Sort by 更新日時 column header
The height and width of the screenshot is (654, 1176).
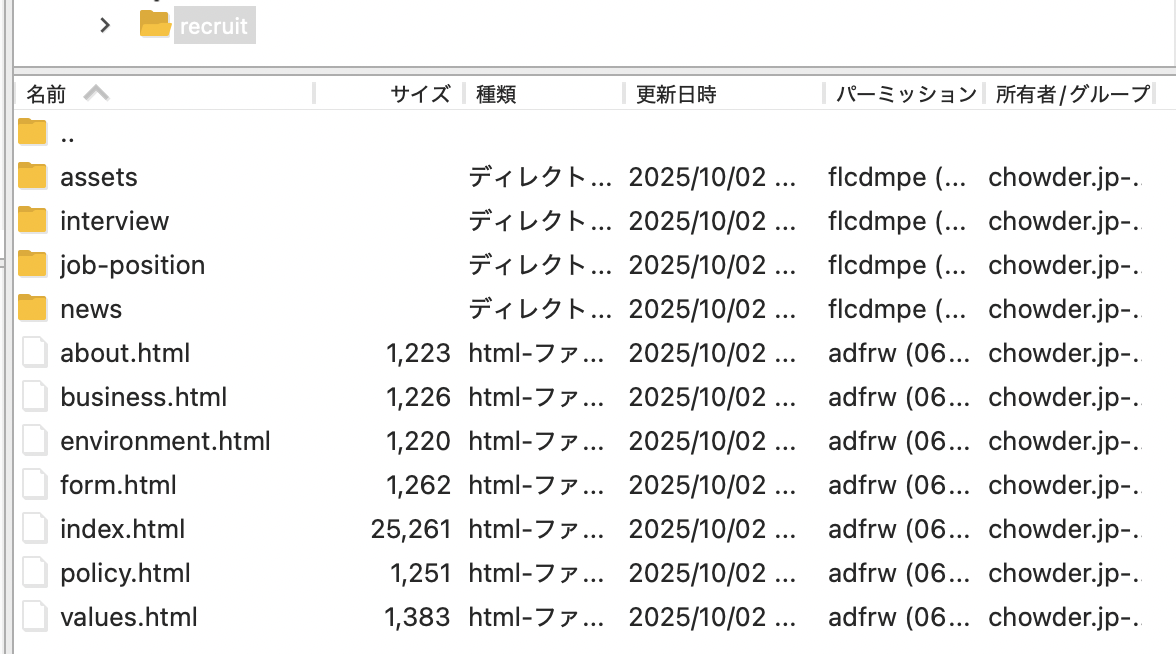click(676, 94)
